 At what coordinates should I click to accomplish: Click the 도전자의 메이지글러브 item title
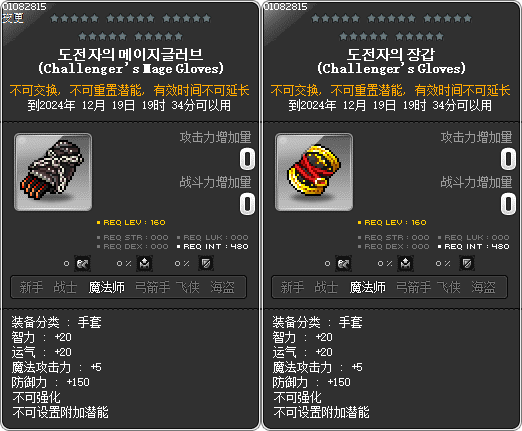coord(131,54)
